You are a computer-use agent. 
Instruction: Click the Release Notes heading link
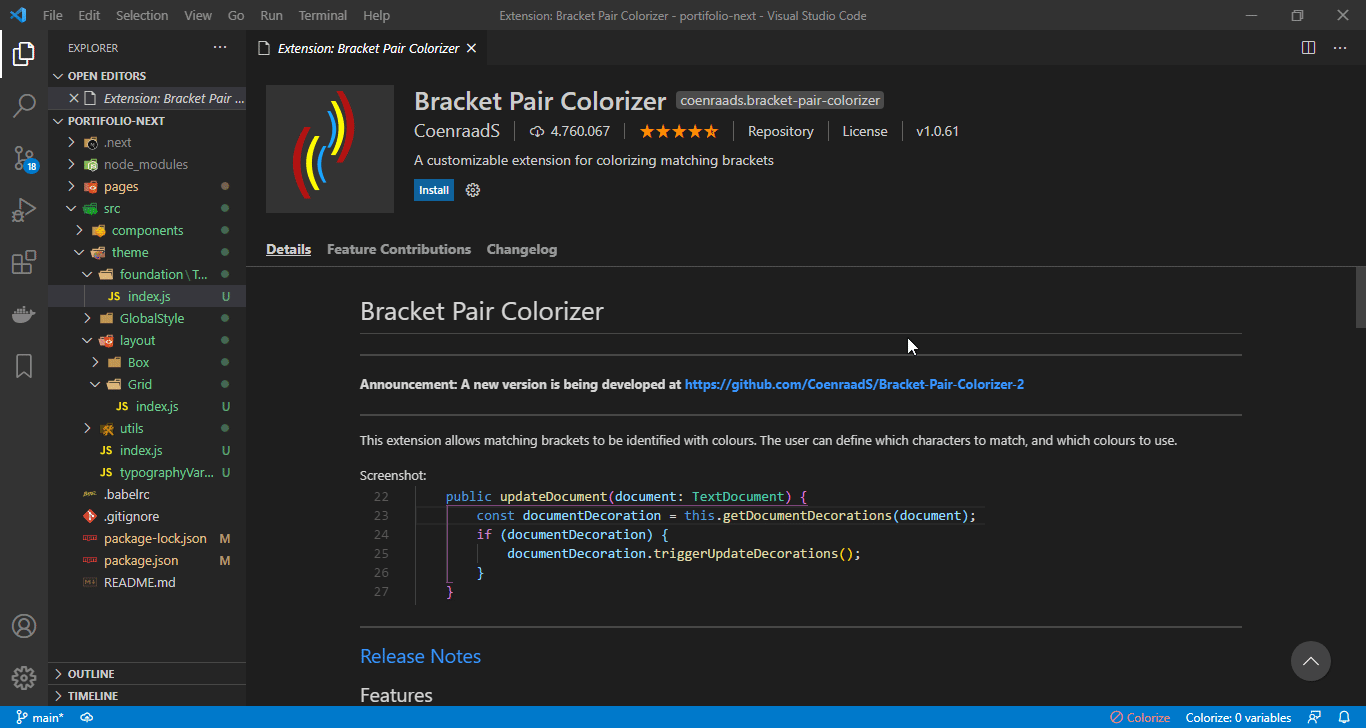pyautogui.click(x=420, y=656)
